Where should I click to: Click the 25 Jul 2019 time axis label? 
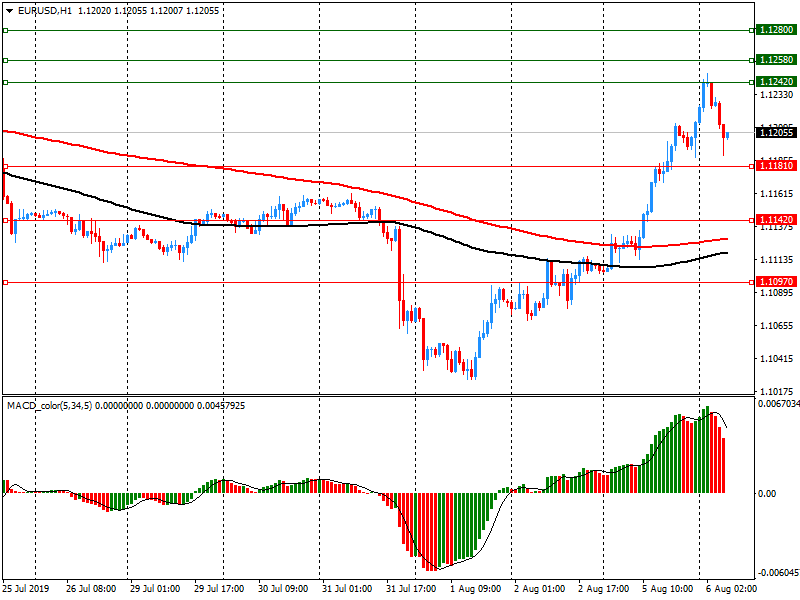pos(26,589)
